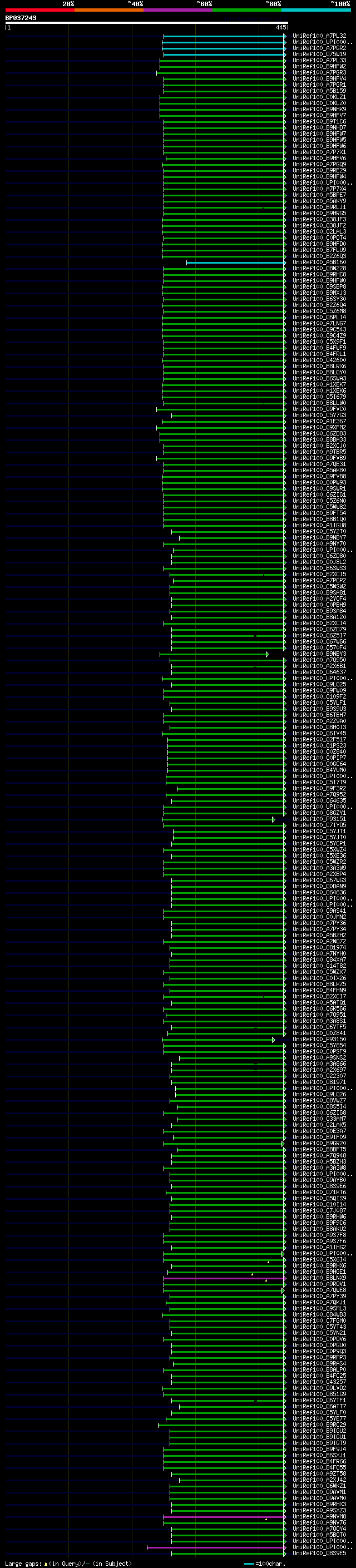
Task: Click the hit label UniRef100_Q75W19
Action: (x=319, y=54)
